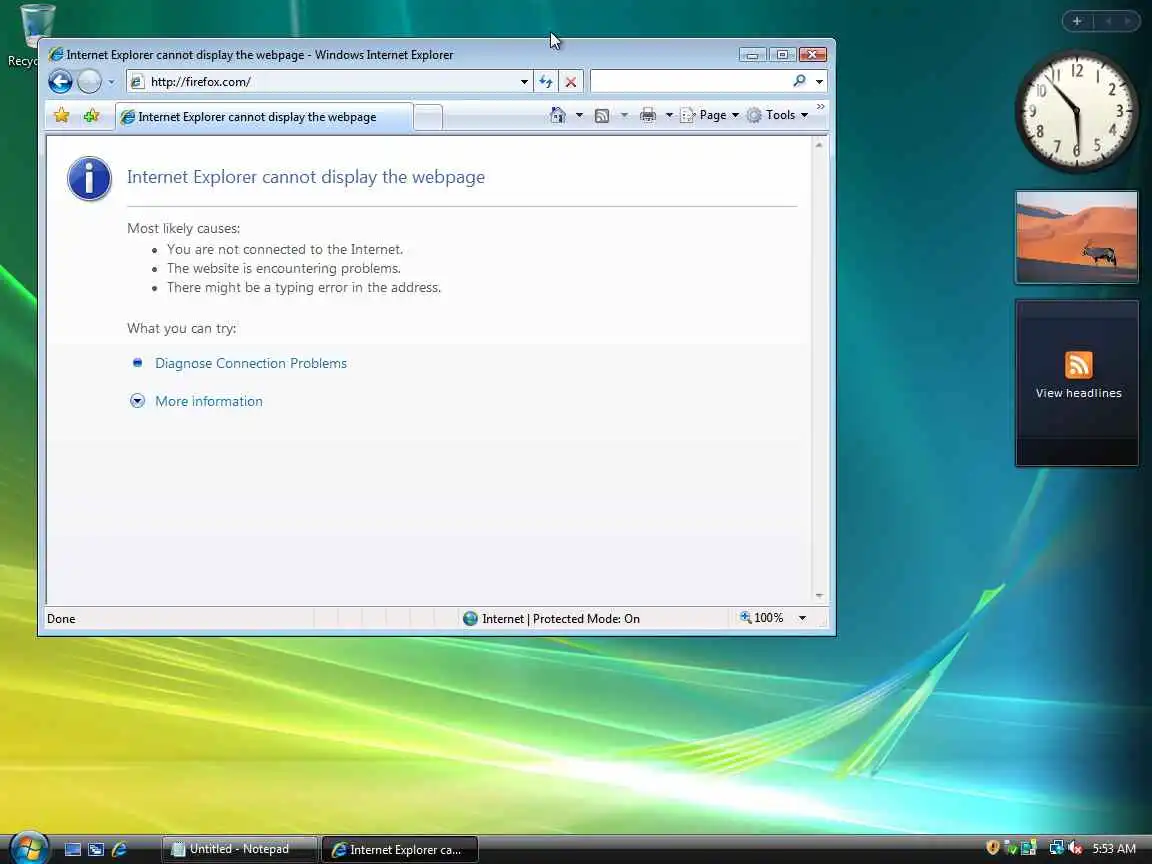Open the Windows Start orb
The image size is (1152, 864).
(x=29, y=849)
